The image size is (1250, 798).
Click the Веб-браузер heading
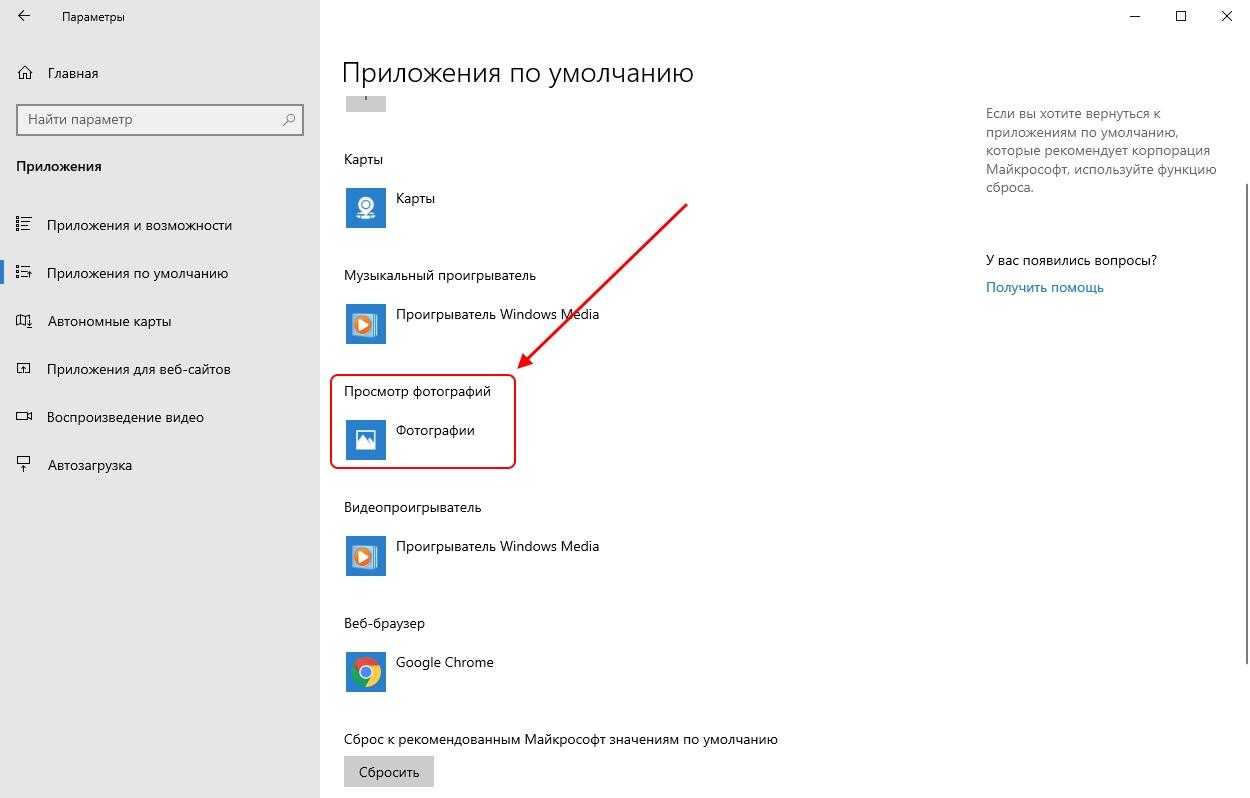(x=384, y=623)
